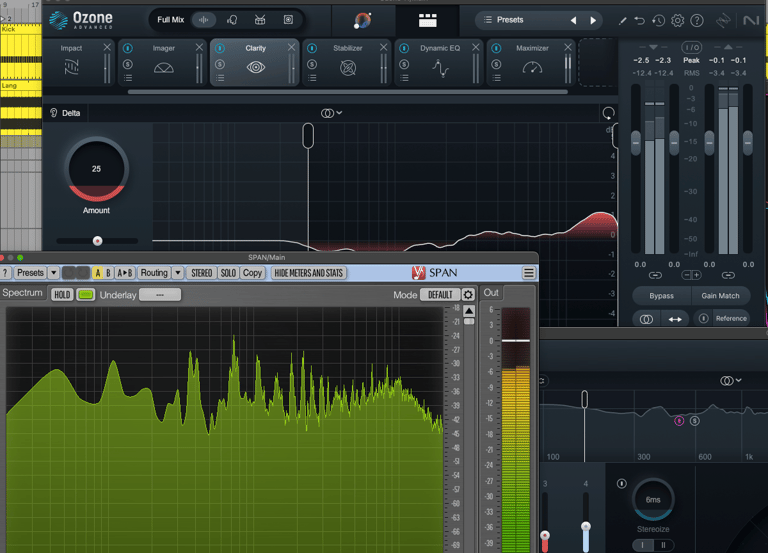The image size is (768, 553).
Task: Select the Full Mix waveform focus icon
Action: (203, 20)
